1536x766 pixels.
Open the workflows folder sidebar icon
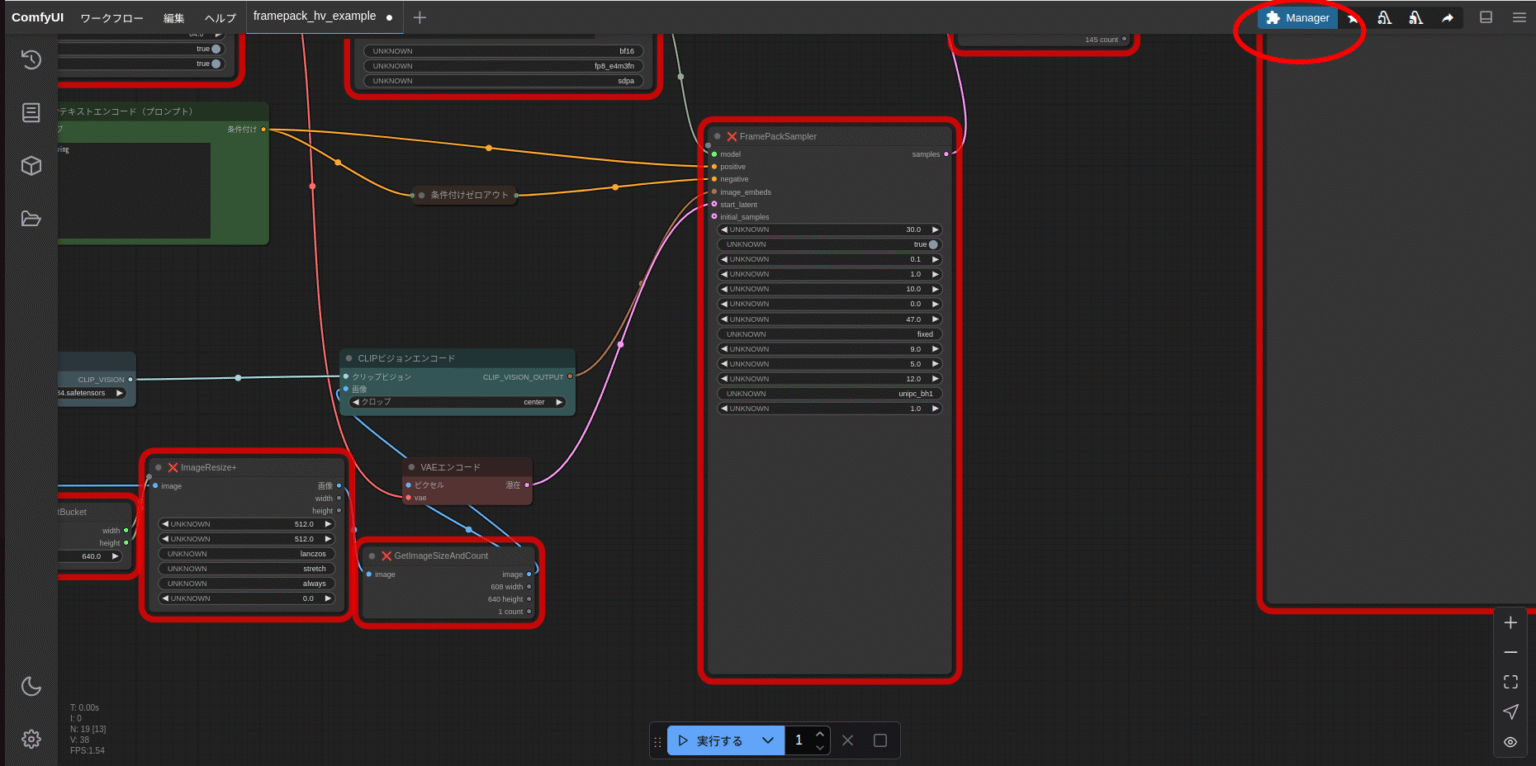point(31,218)
